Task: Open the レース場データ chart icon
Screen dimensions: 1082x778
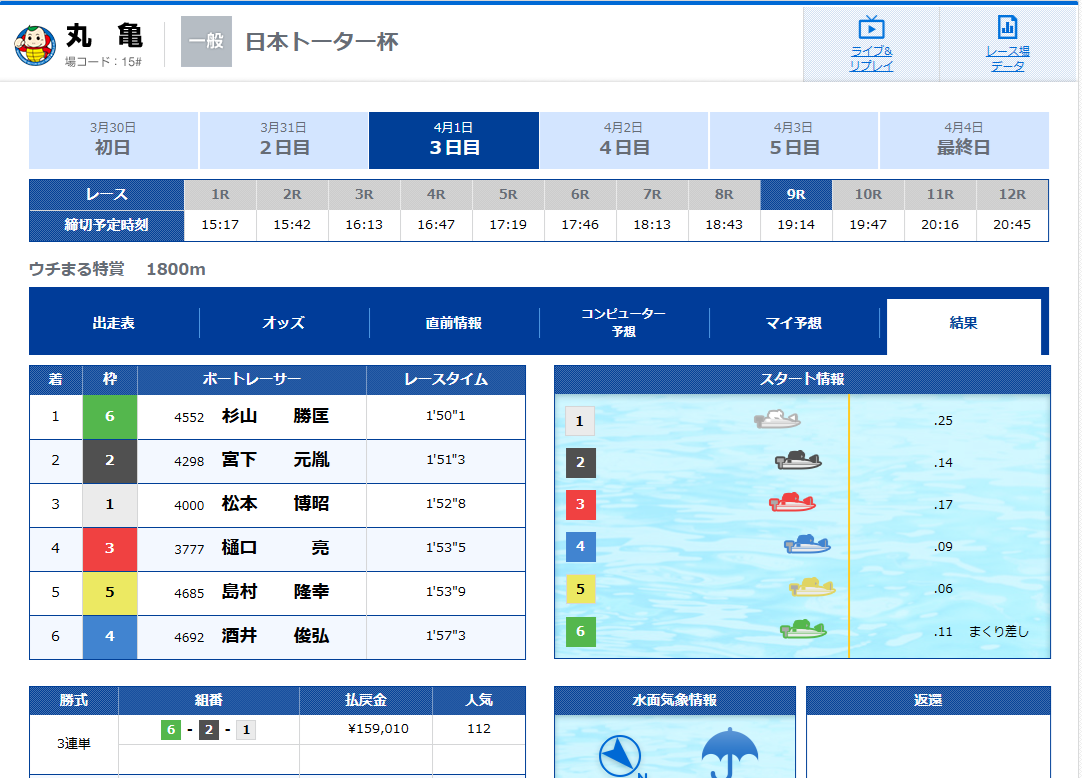Action: [1007, 28]
